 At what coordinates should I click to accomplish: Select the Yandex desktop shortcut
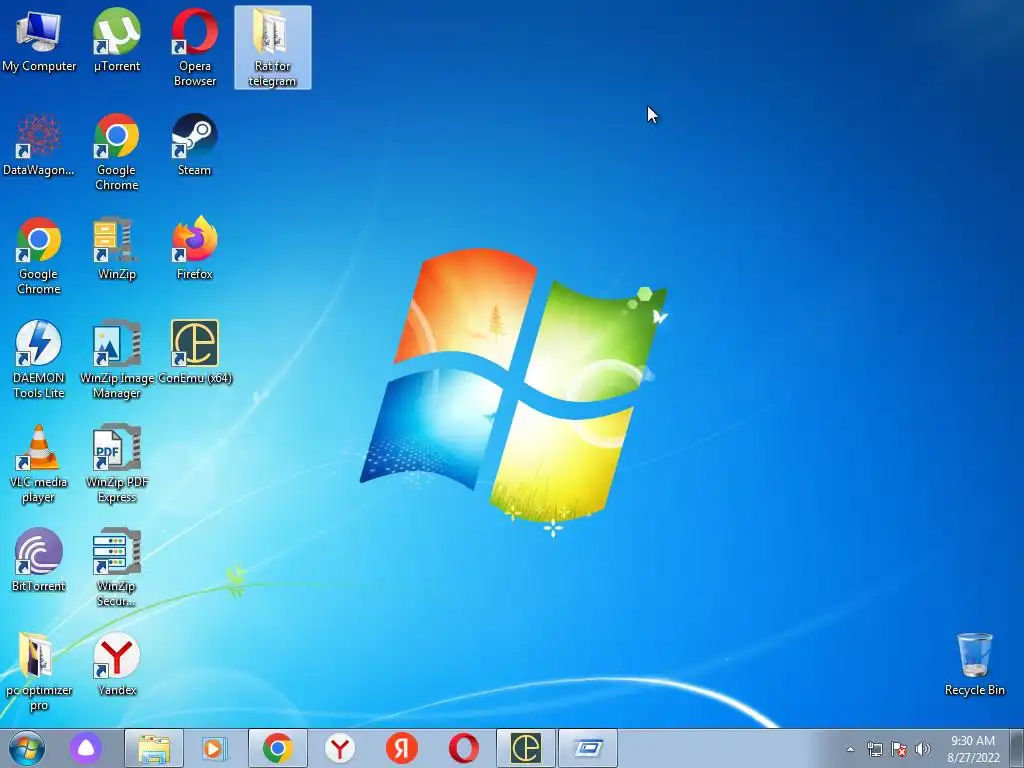pyautogui.click(x=116, y=666)
